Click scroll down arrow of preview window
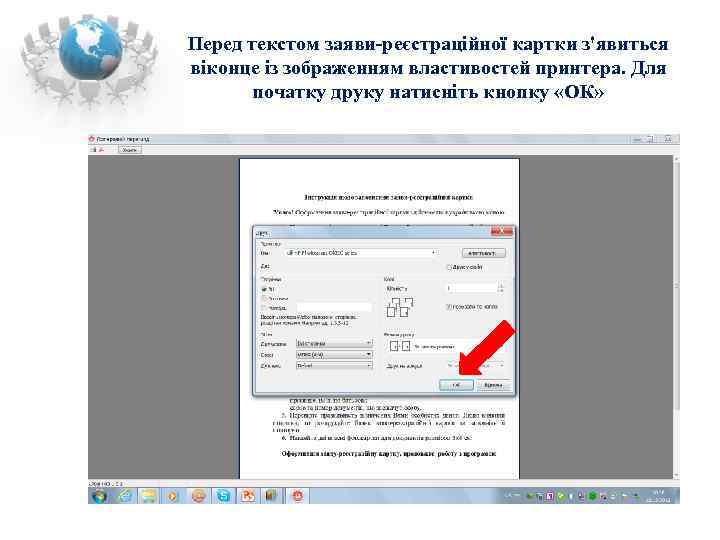 tap(676, 475)
